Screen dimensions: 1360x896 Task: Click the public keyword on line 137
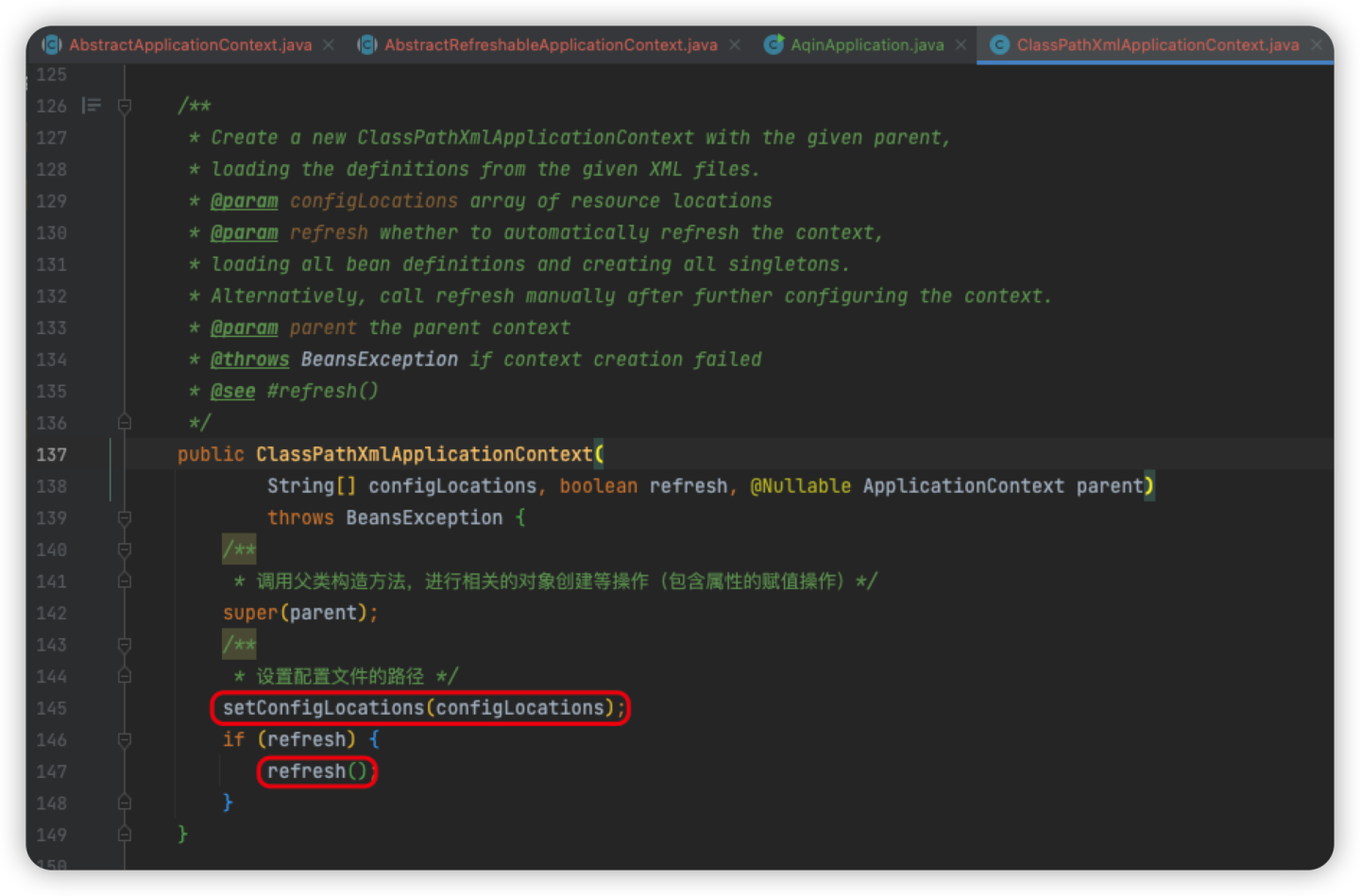[211, 454]
